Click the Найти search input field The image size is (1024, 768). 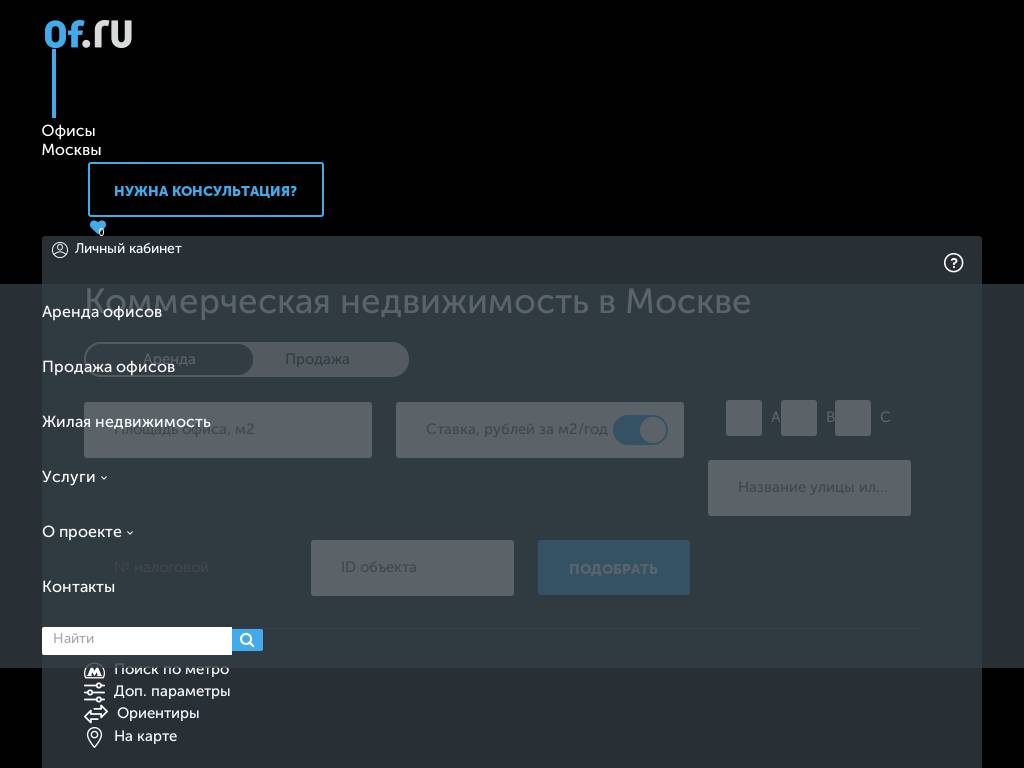point(137,641)
